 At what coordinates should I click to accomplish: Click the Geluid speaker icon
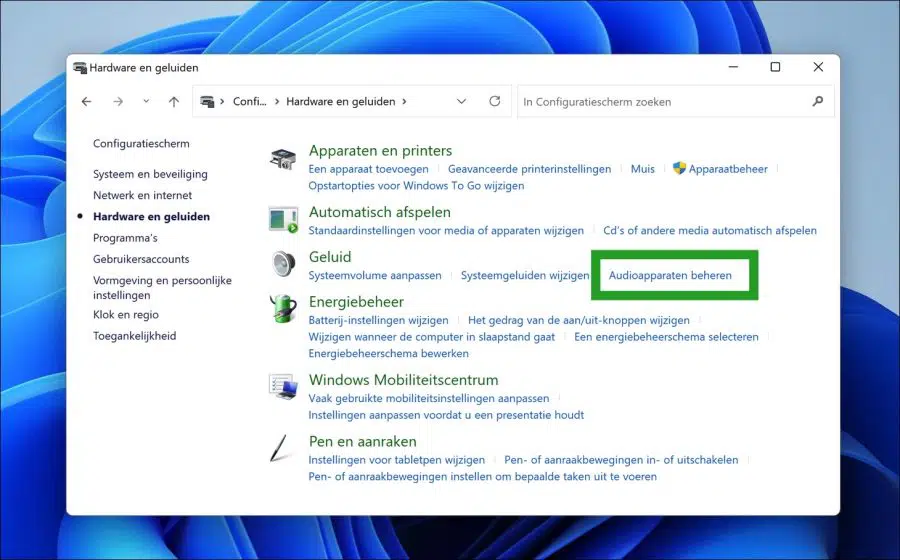click(x=283, y=264)
